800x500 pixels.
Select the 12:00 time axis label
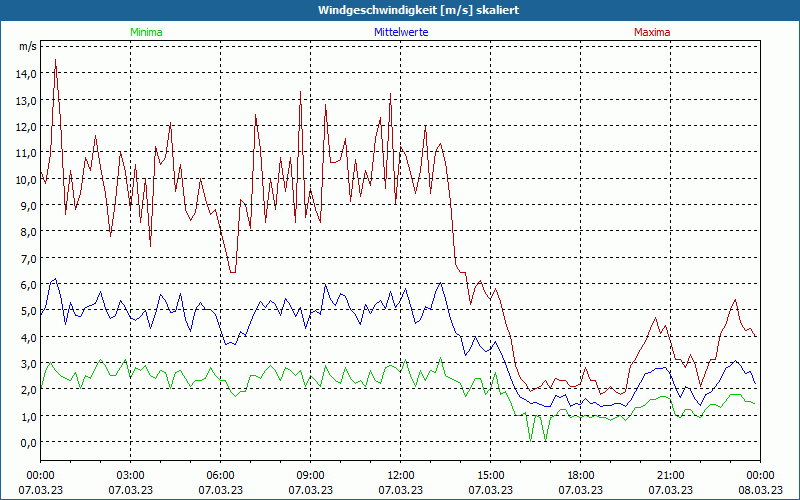point(400,474)
